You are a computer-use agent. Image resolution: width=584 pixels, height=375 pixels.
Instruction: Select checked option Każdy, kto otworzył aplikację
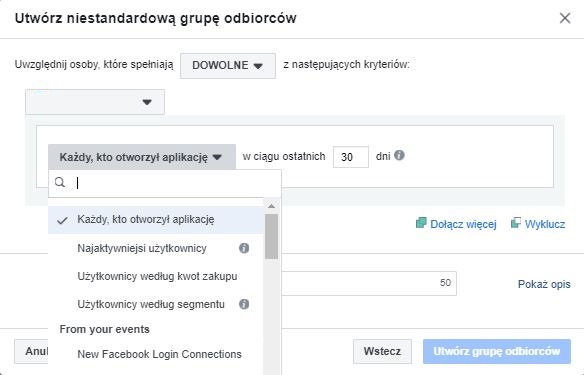click(156, 220)
